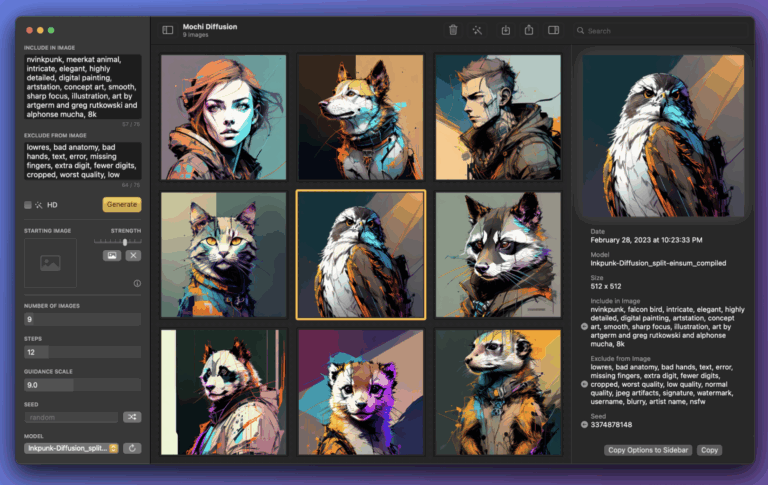Viewport: 768px width, 485px height.
Task: Click the shuffle random seed icon
Action: point(132,417)
